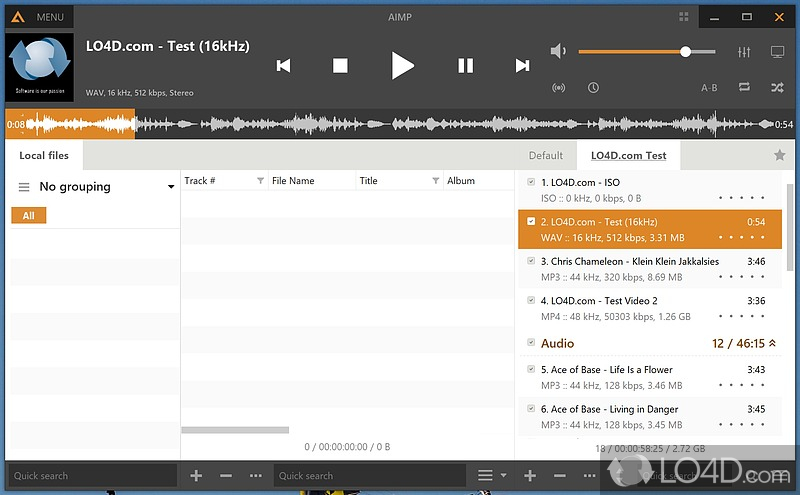Image resolution: width=800 pixels, height=495 pixels.
Task: Open the equalizer sliders icon
Action: 744,52
